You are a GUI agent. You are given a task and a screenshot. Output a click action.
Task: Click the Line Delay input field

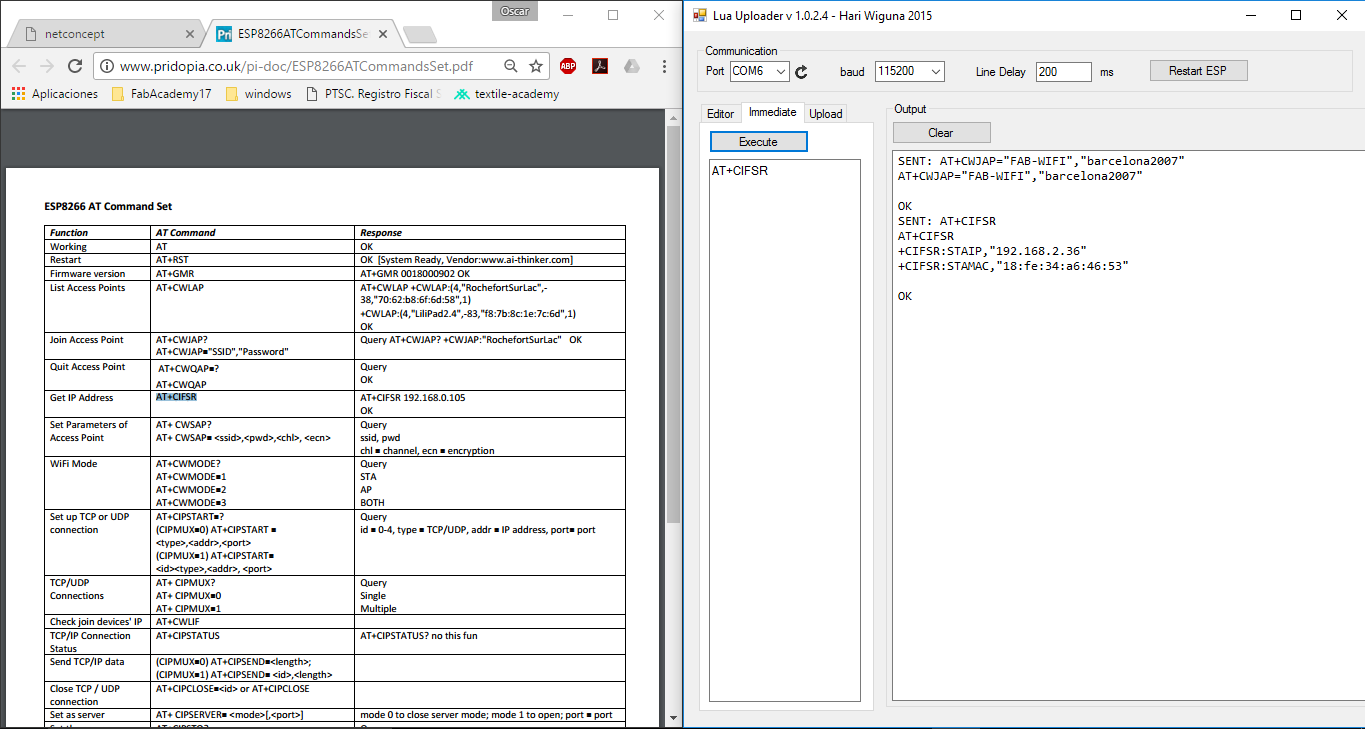click(1063, 71)
